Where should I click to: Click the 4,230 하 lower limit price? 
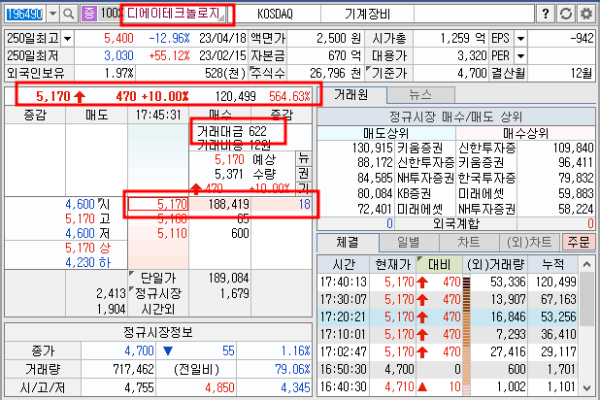88,263
